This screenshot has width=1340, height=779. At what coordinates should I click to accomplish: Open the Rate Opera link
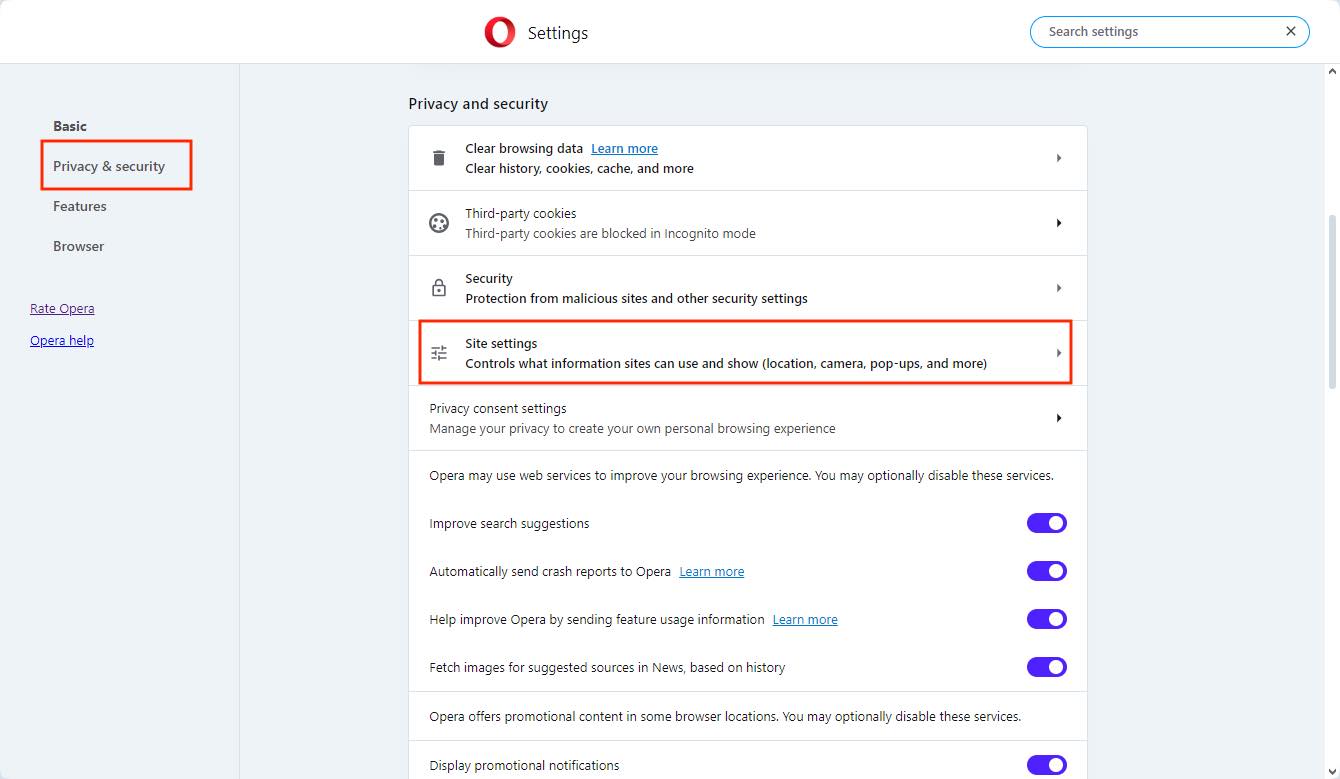click(62, 309)
